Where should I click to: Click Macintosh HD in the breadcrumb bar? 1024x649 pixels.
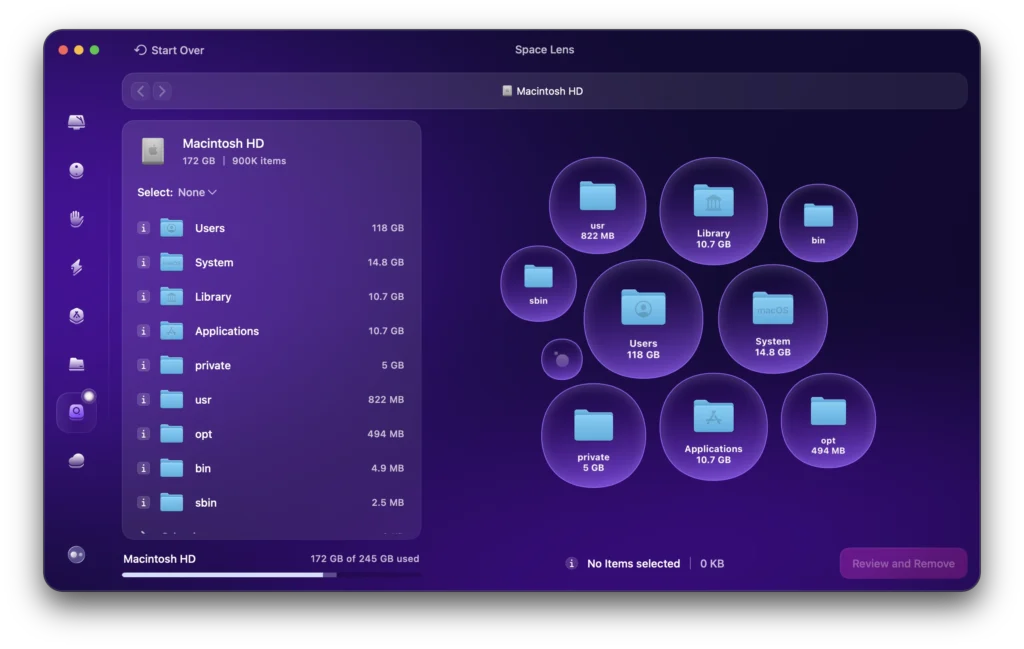(x=544, y=90)
